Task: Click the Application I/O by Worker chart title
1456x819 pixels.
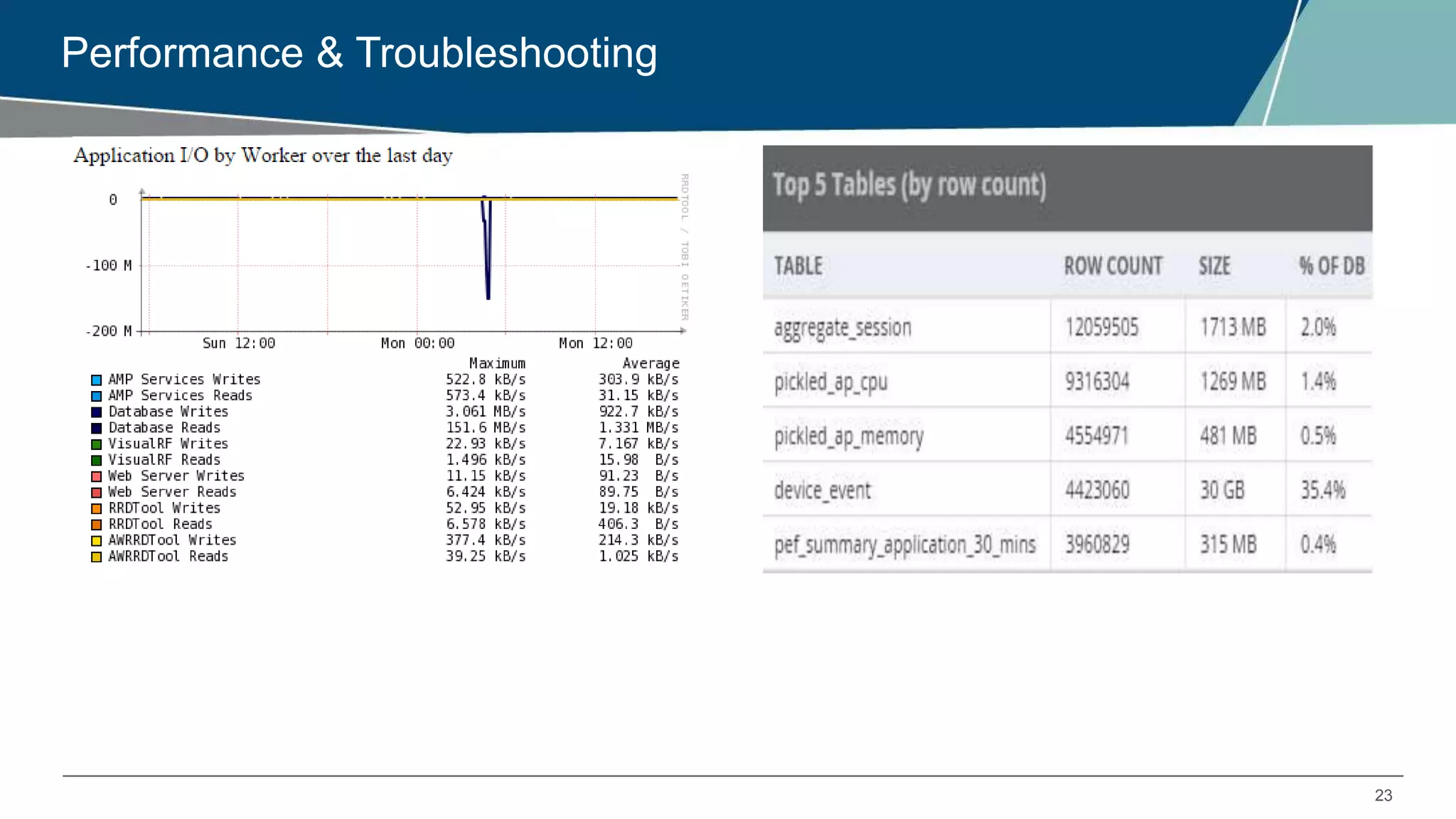Action: click(263, 156)
